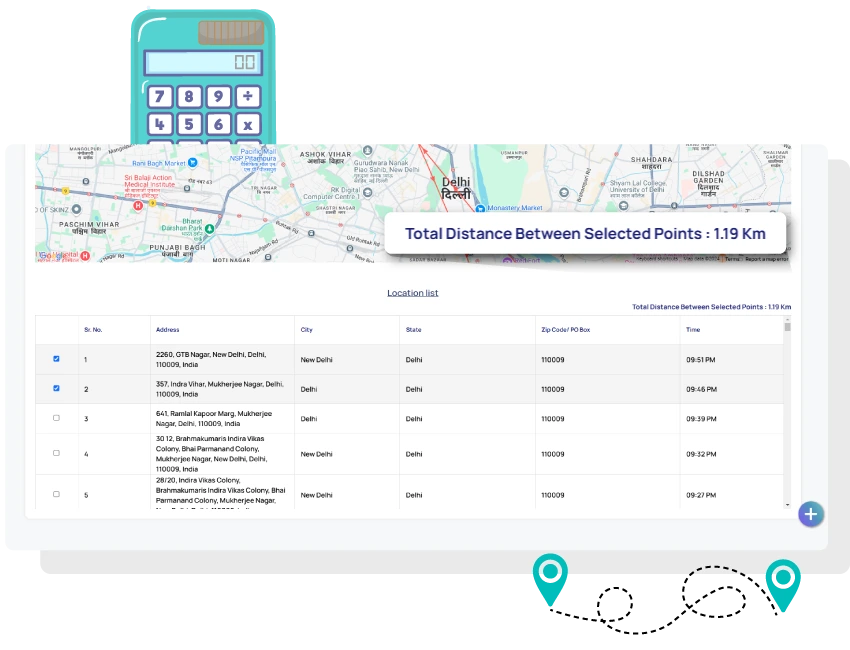Select hospital marker near Sri Balaji Action Medical Institute
The image size is (850, 650).
pos(137,206)
